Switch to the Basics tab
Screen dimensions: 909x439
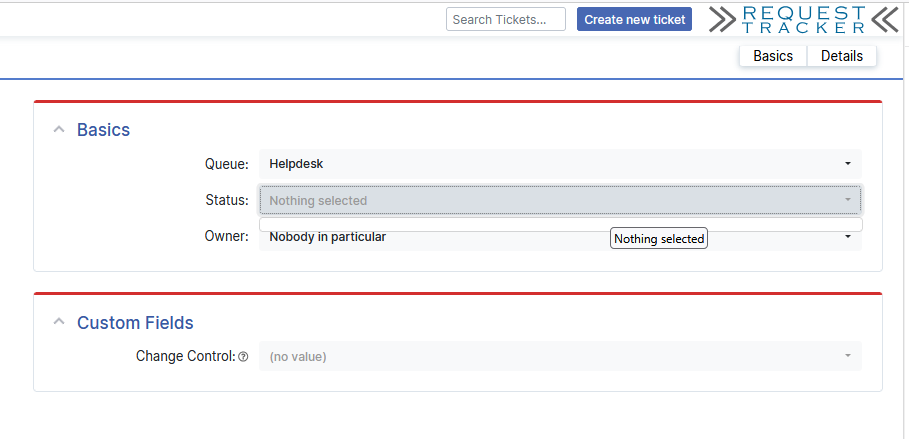(x=773, y=56)
